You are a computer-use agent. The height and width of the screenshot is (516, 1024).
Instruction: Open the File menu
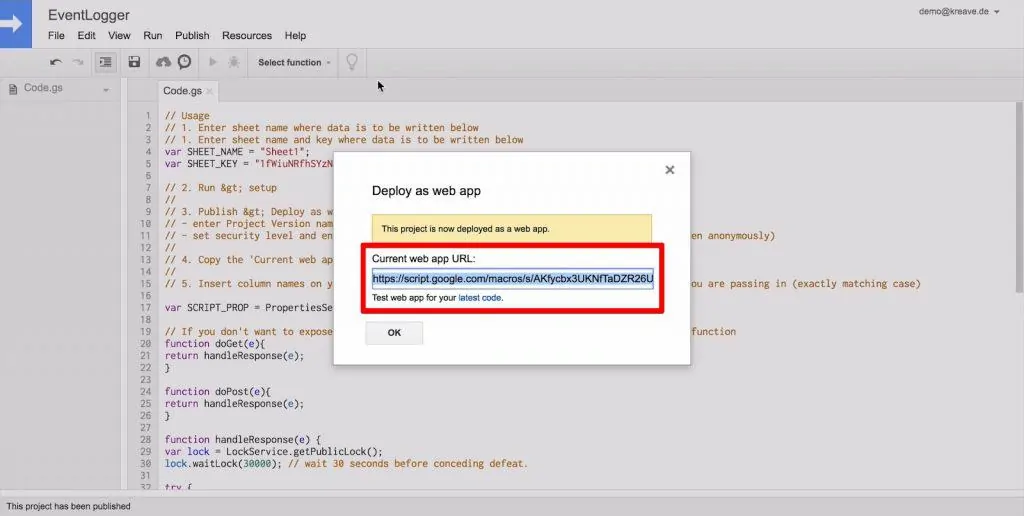tap(56, 35)
